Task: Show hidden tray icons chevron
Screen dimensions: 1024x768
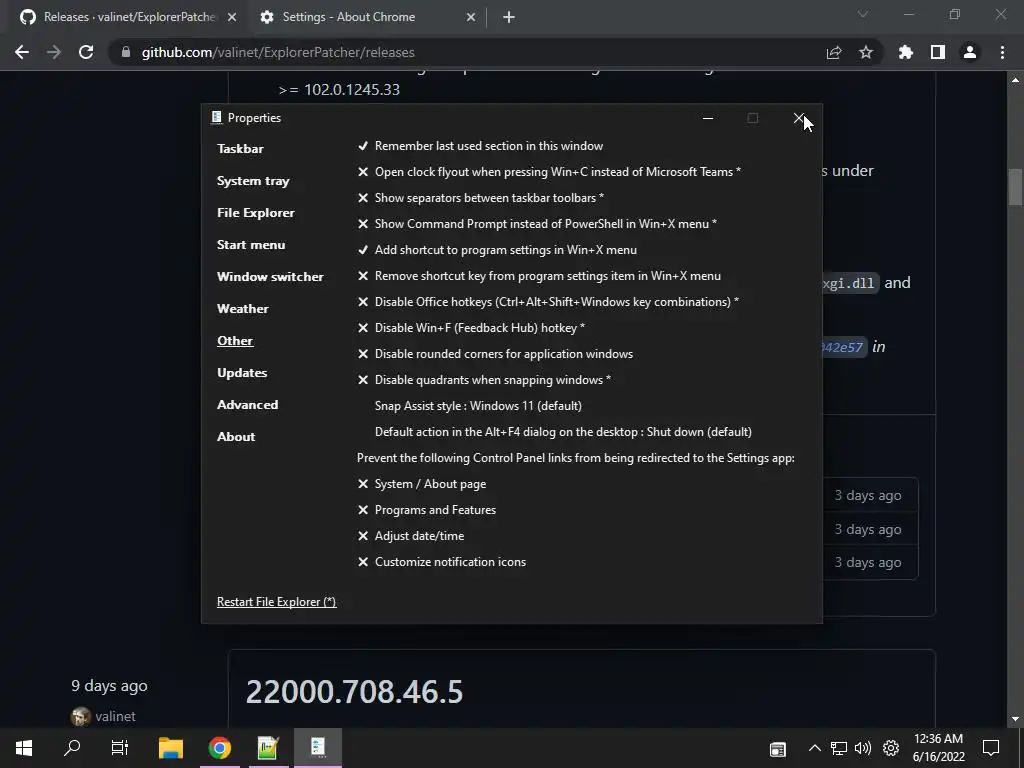Action: 814,748
